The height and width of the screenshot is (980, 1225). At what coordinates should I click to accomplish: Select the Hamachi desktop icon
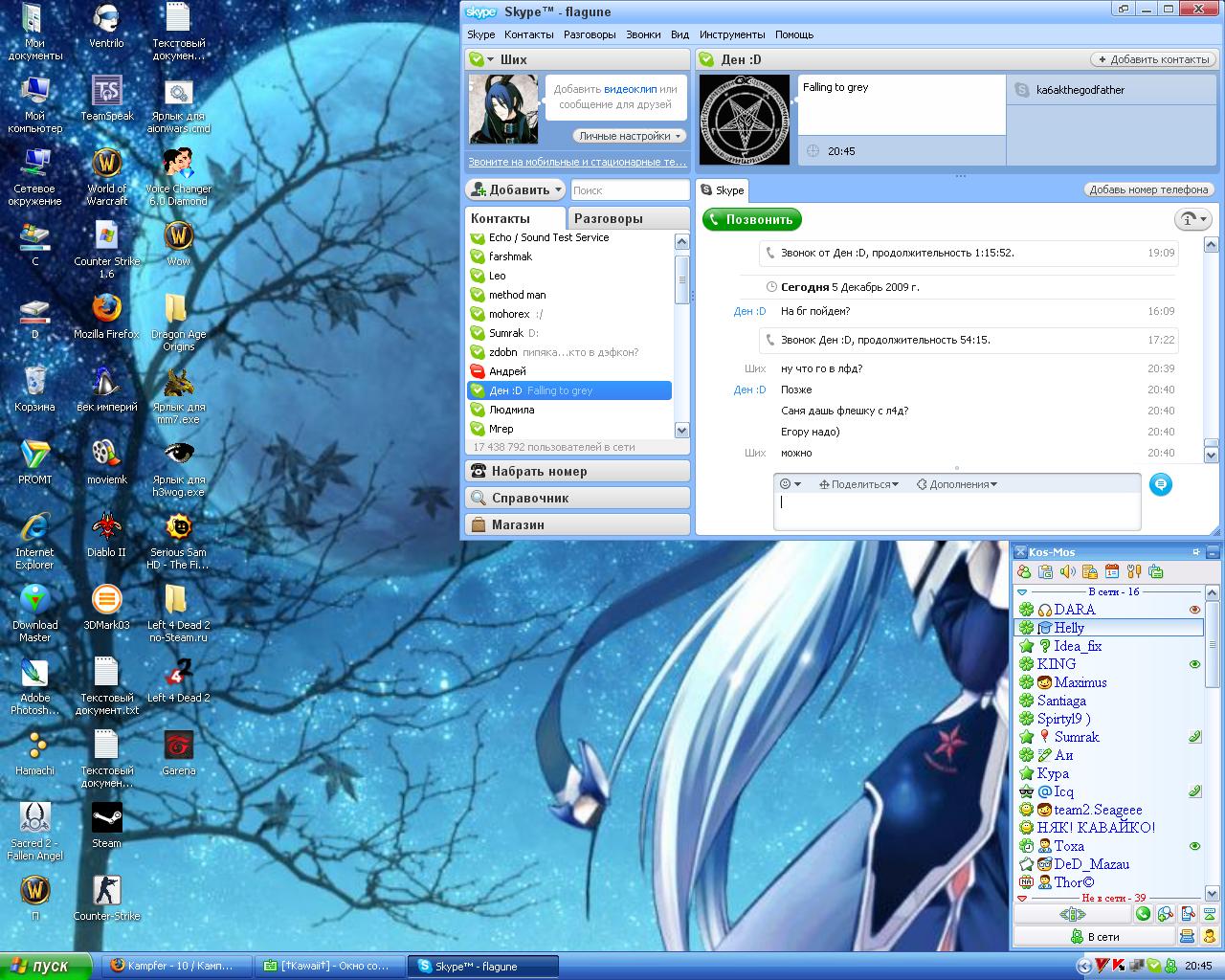[x=34, y=753]
